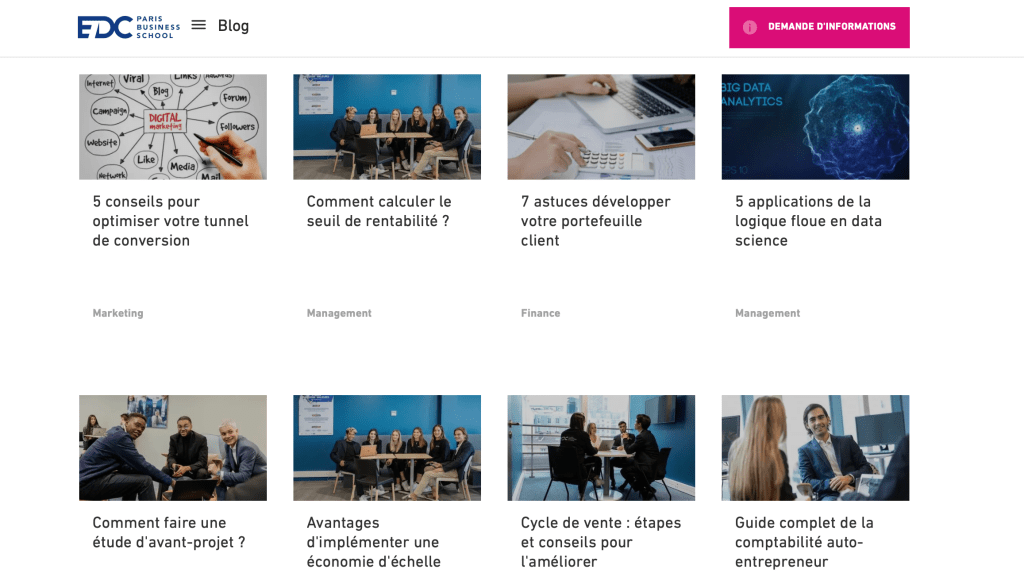Click the EDC Paris Business School logo

click(x=129, y=27)
